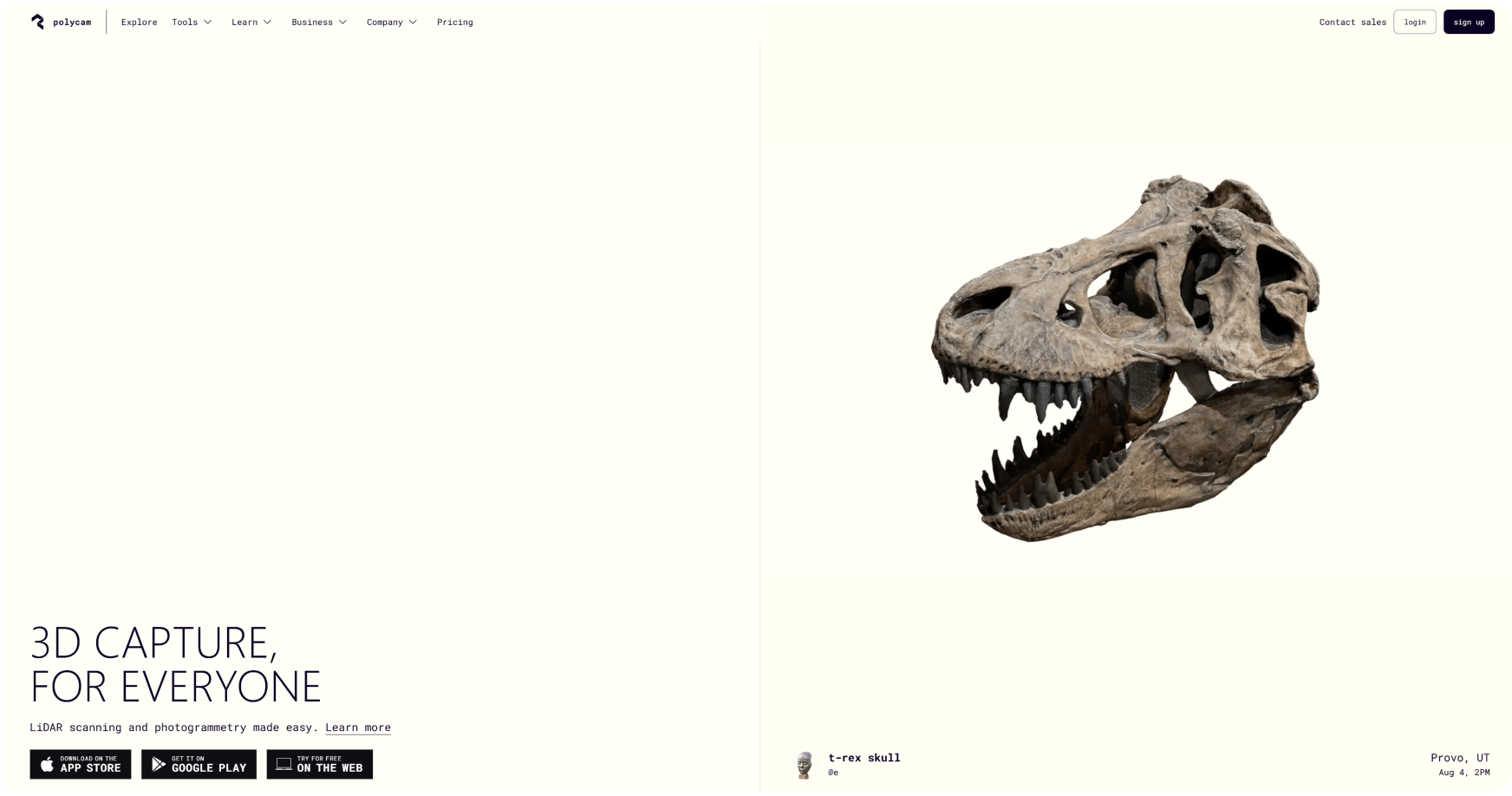Expand the Learn dropdown menu
This screenshot has width=1512, height=796.
(251, 23)
